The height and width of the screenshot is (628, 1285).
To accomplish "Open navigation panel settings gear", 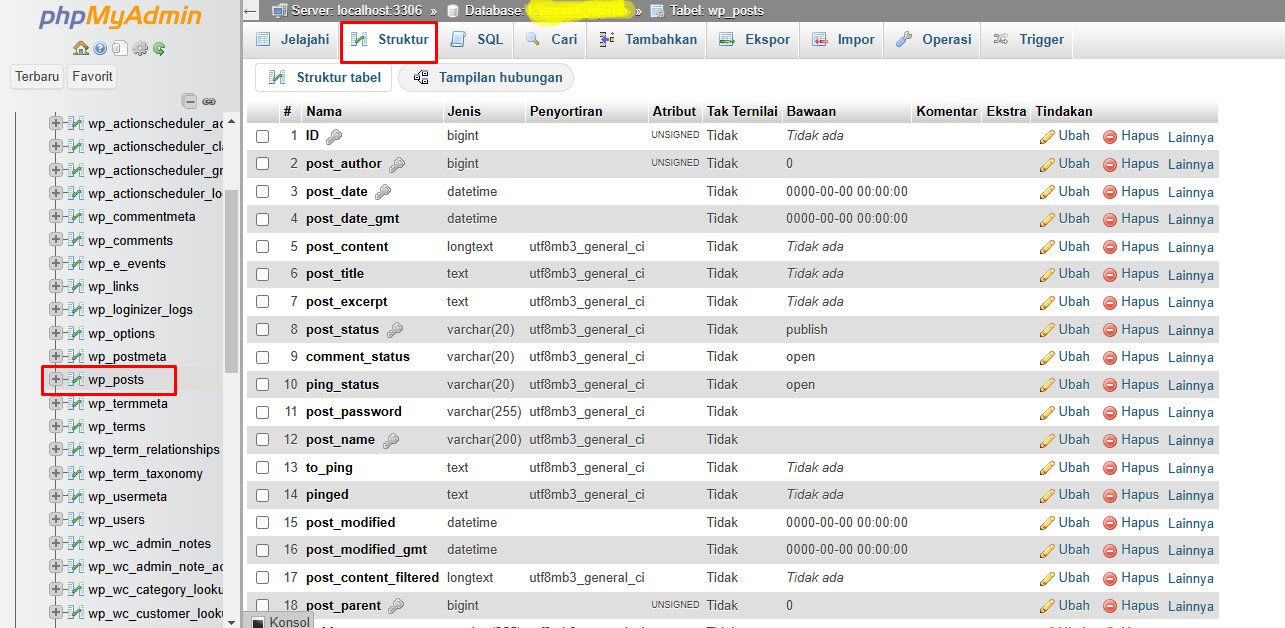I will 140,48.
